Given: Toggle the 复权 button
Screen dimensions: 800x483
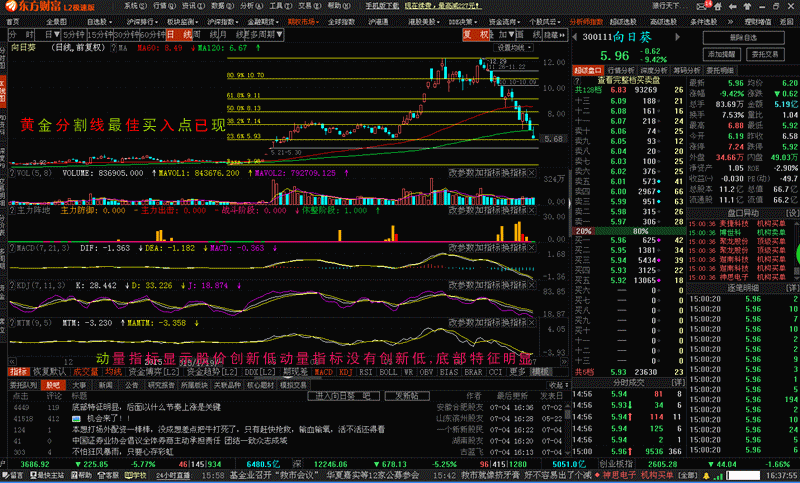Looking at the screenshot, I should click(x=477, y=35).
